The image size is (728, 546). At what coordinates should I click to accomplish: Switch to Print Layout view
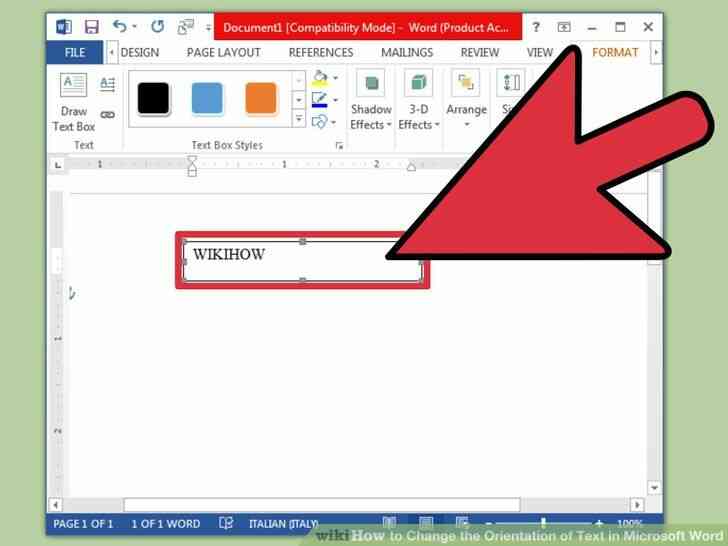point(426,523)
